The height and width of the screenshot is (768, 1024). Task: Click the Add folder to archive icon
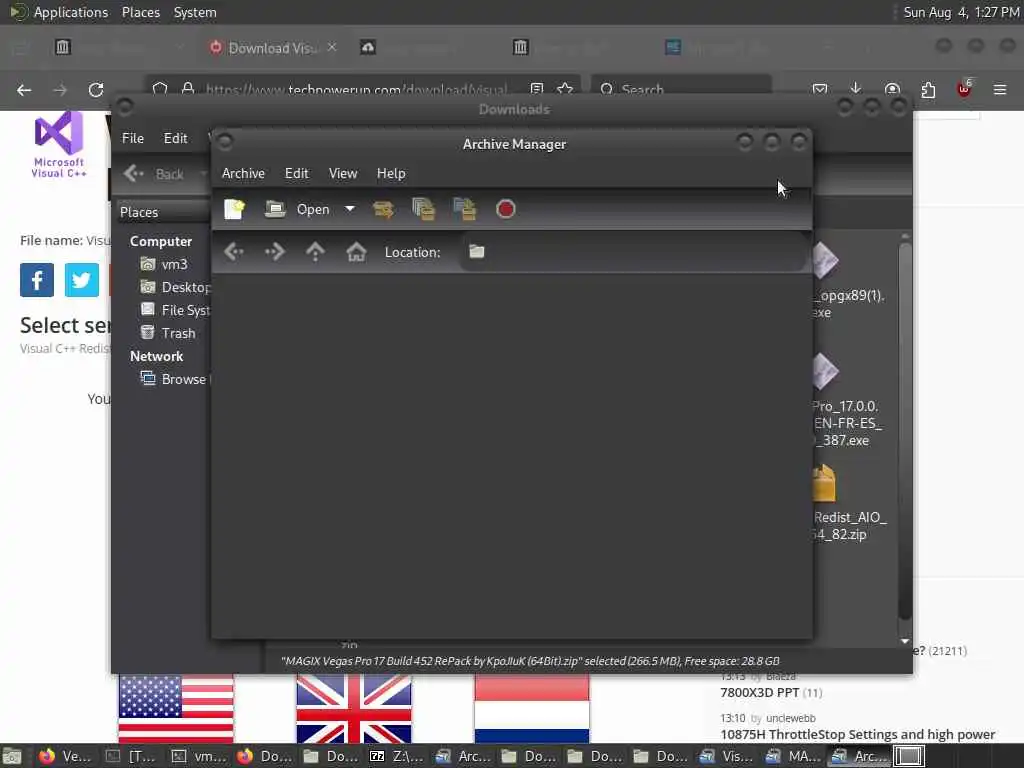(464, 209)
